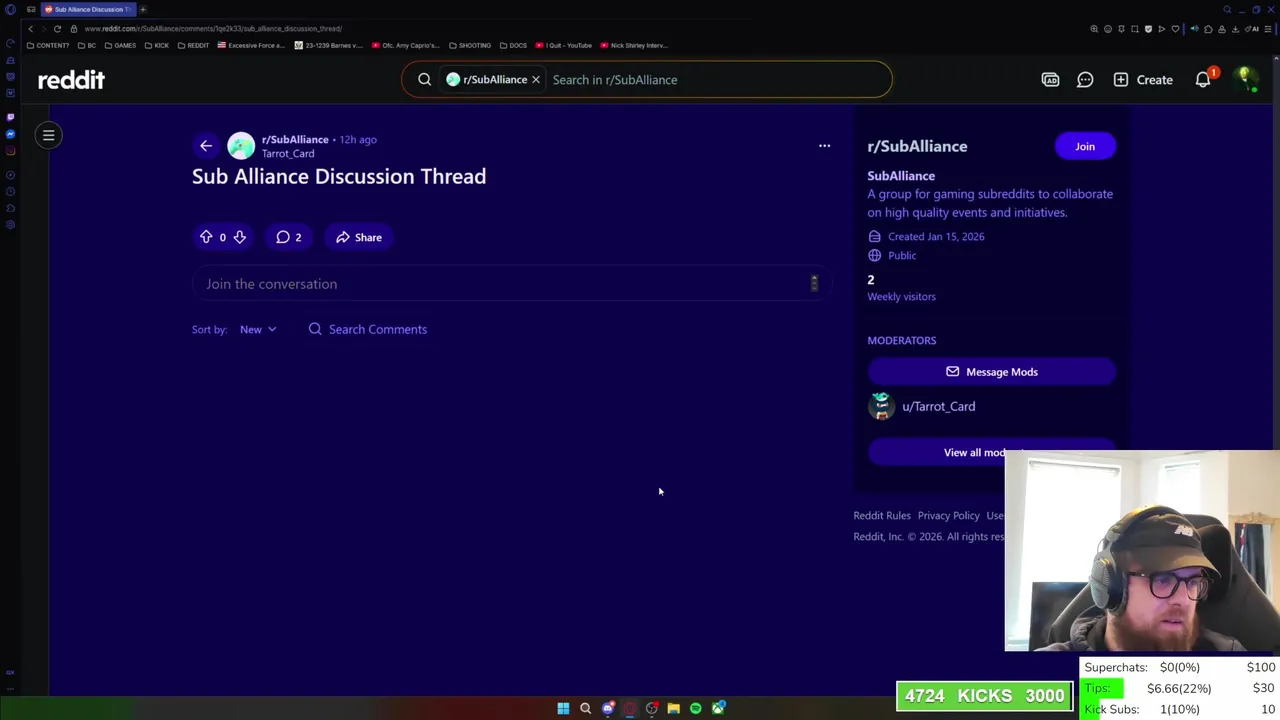This screenshot has width=1280, height=720.
Task: Click the browser address bar URL
Action: pyautogui.click(x=213, y=29)
